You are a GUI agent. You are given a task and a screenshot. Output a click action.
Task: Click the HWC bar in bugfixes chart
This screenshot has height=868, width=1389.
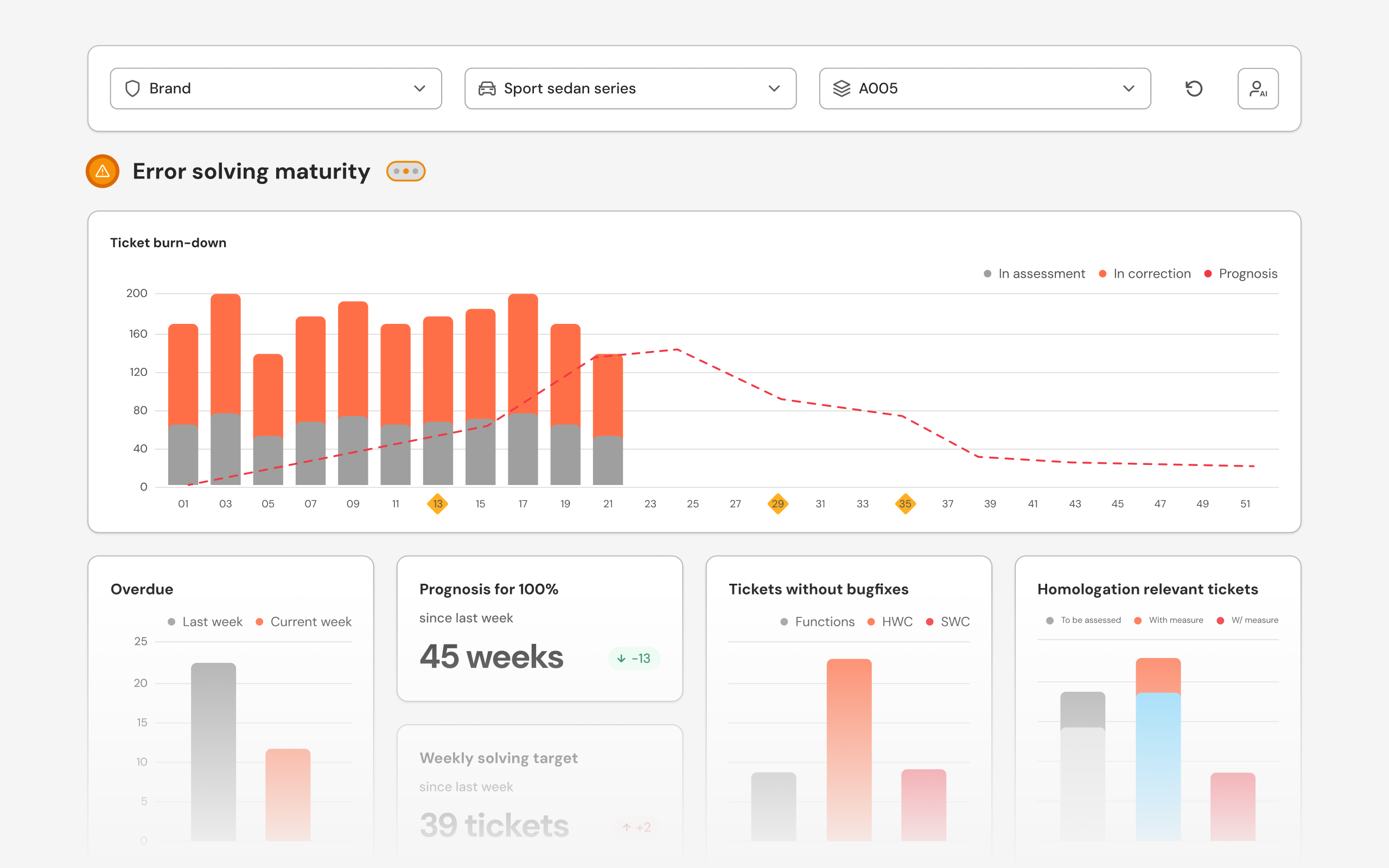tap(849, 749)
